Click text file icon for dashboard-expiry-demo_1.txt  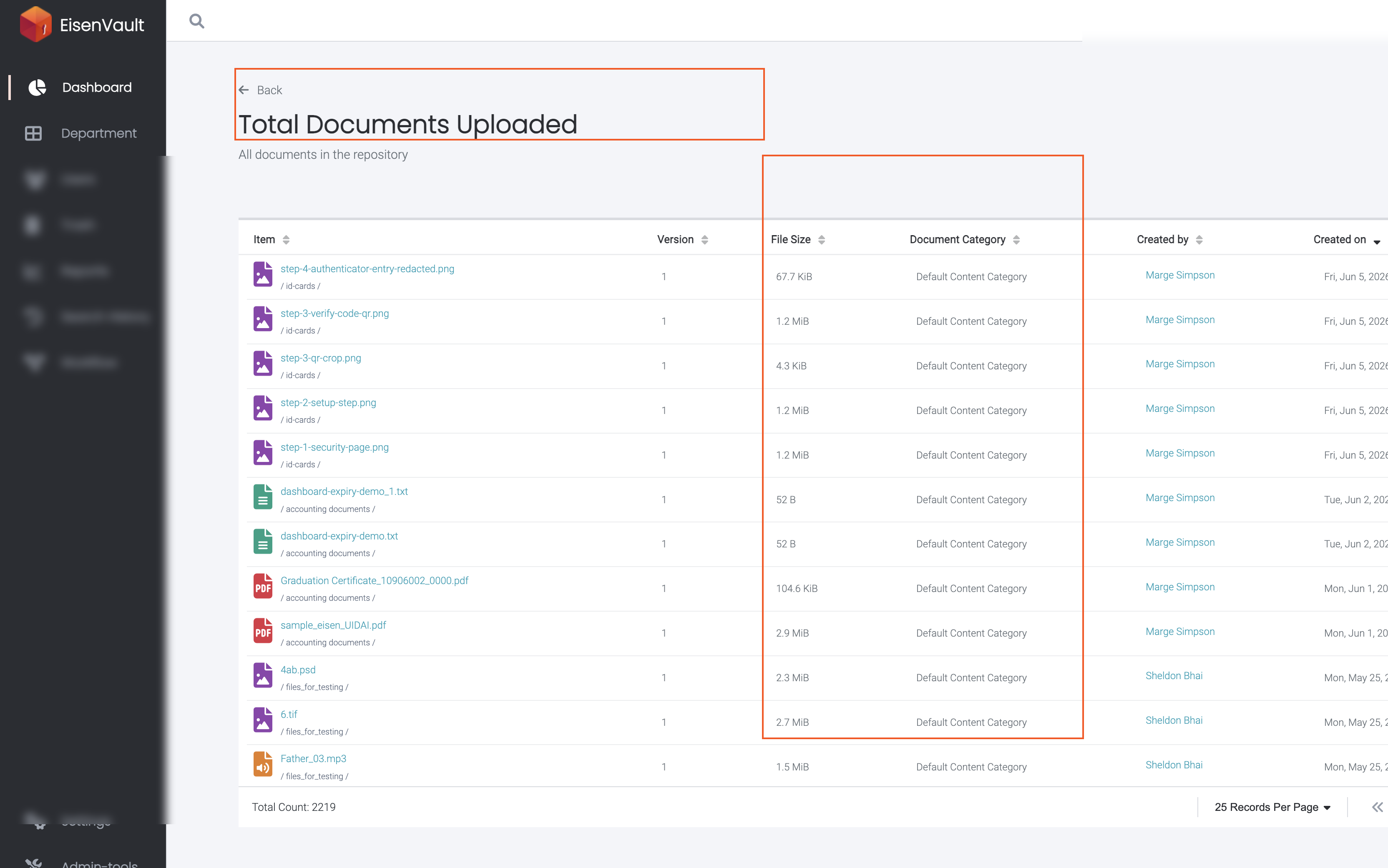263,497
